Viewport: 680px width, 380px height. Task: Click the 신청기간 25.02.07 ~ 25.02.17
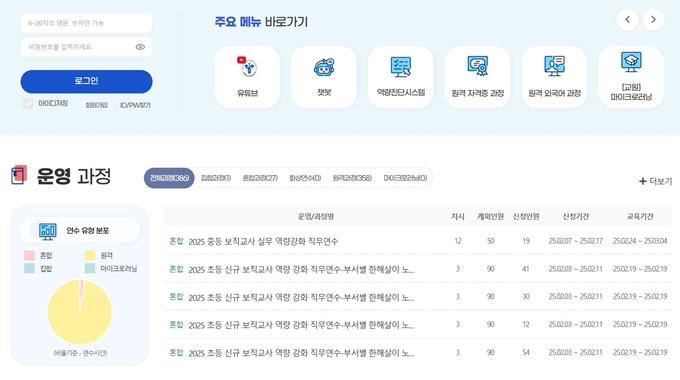click(x=575, y=241)
